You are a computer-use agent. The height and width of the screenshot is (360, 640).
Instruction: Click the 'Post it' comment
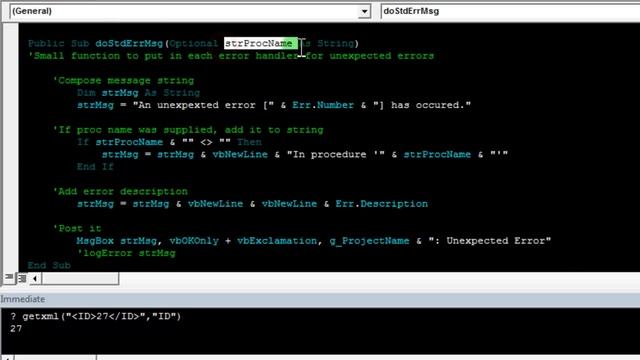(77, 229)
